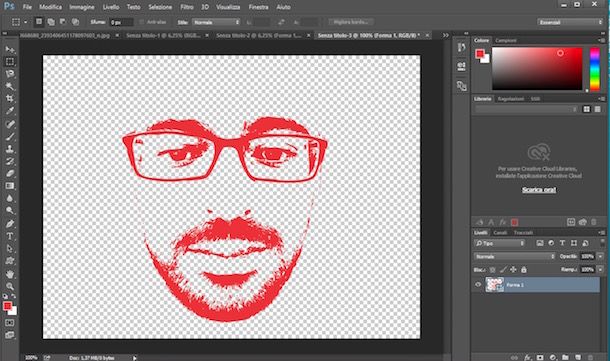Open layer blend mode Normale dropdown
Image resolution: width=610 pixels, height=361 pixels.
[x=515, y=256]
